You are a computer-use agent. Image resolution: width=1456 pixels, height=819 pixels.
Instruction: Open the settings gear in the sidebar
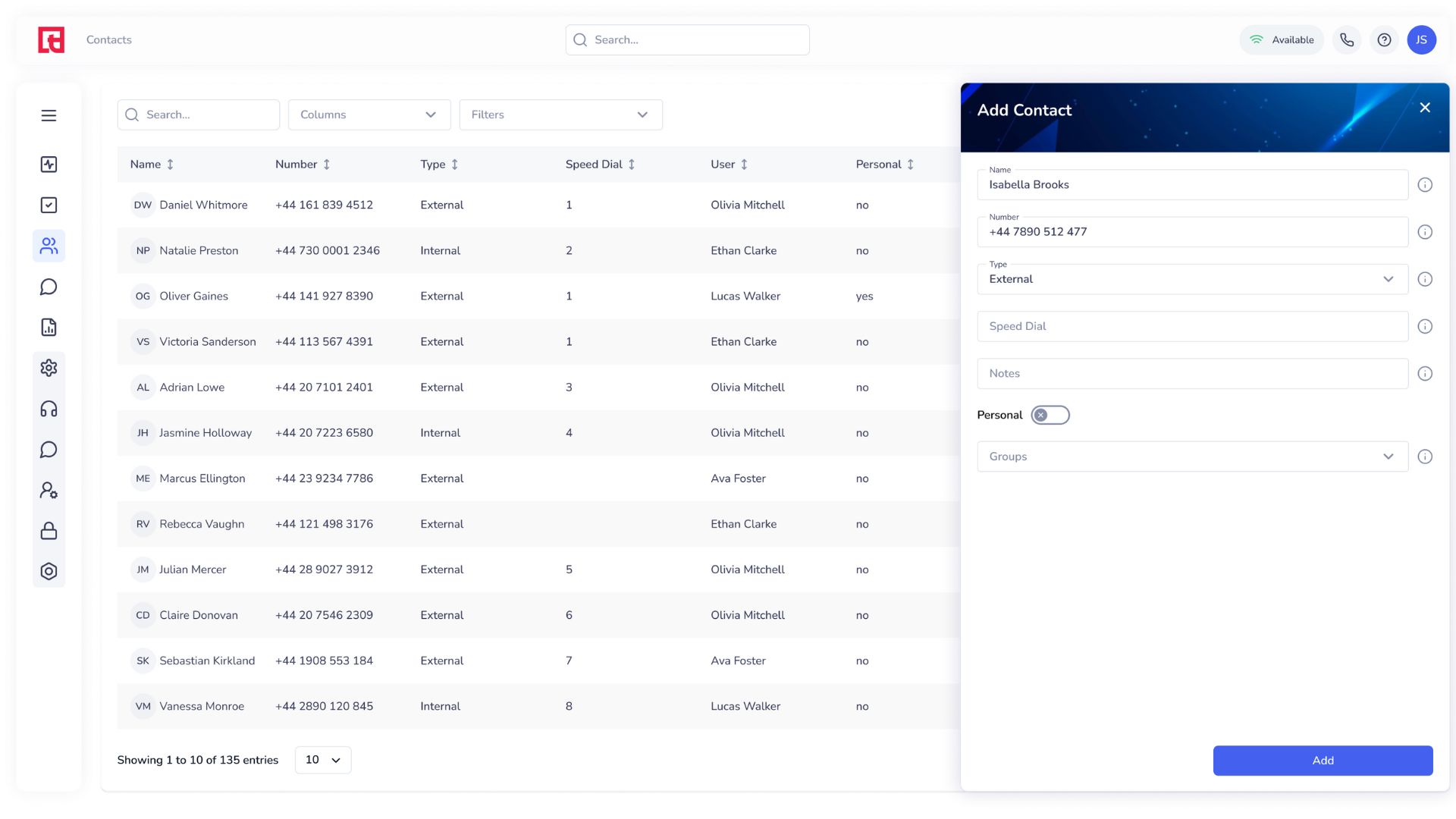pos(49,368)
